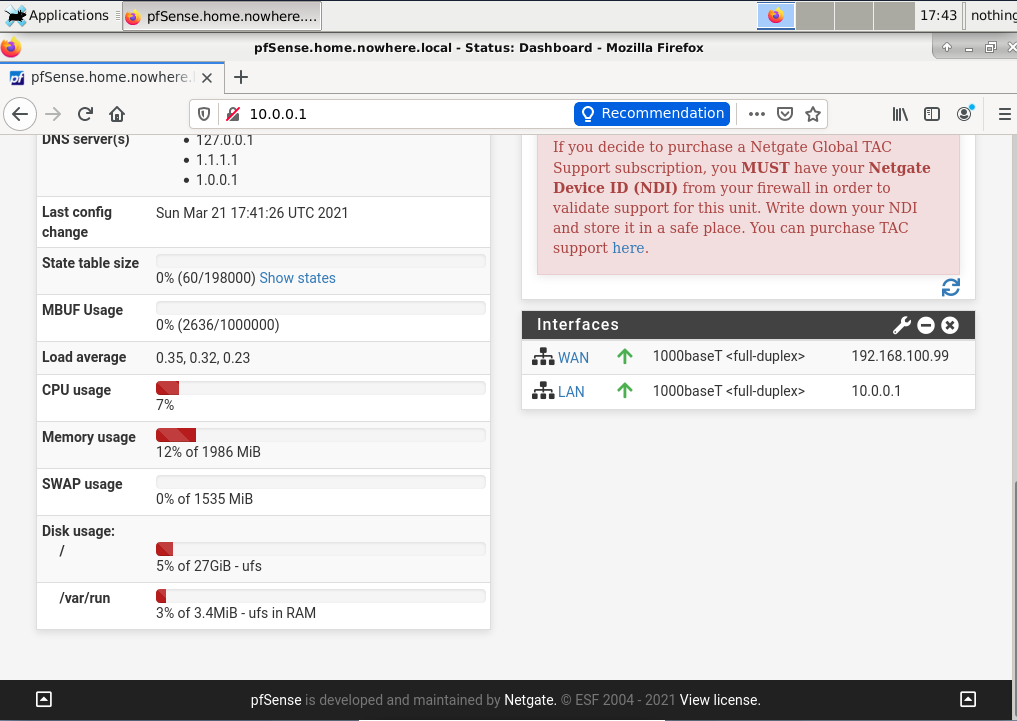Viewport: 1017px width, 721px height.
Task: Click the last config change timestamp
Action: point(252,213)
